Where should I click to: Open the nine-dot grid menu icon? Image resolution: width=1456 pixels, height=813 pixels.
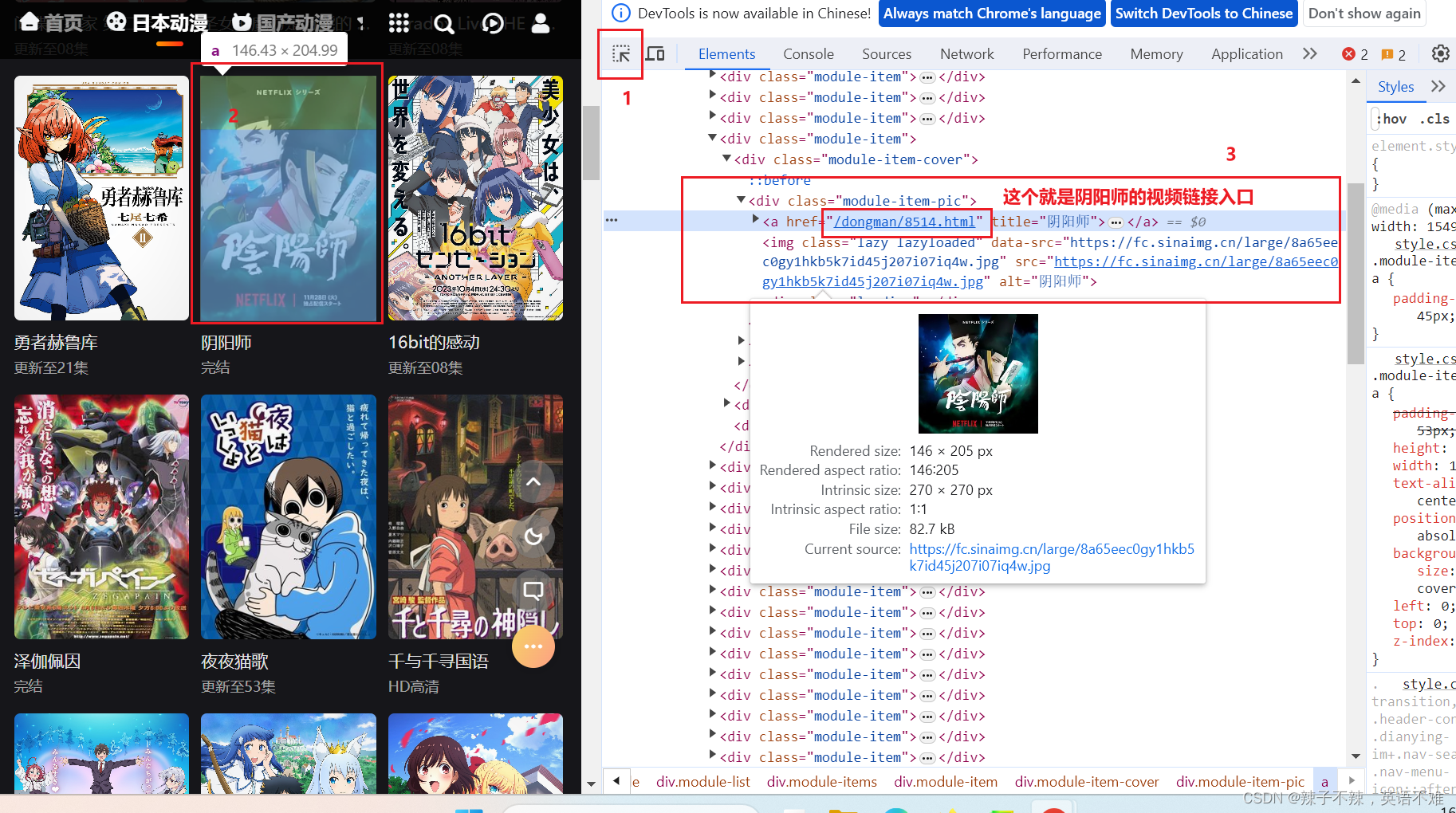(399, 23)
